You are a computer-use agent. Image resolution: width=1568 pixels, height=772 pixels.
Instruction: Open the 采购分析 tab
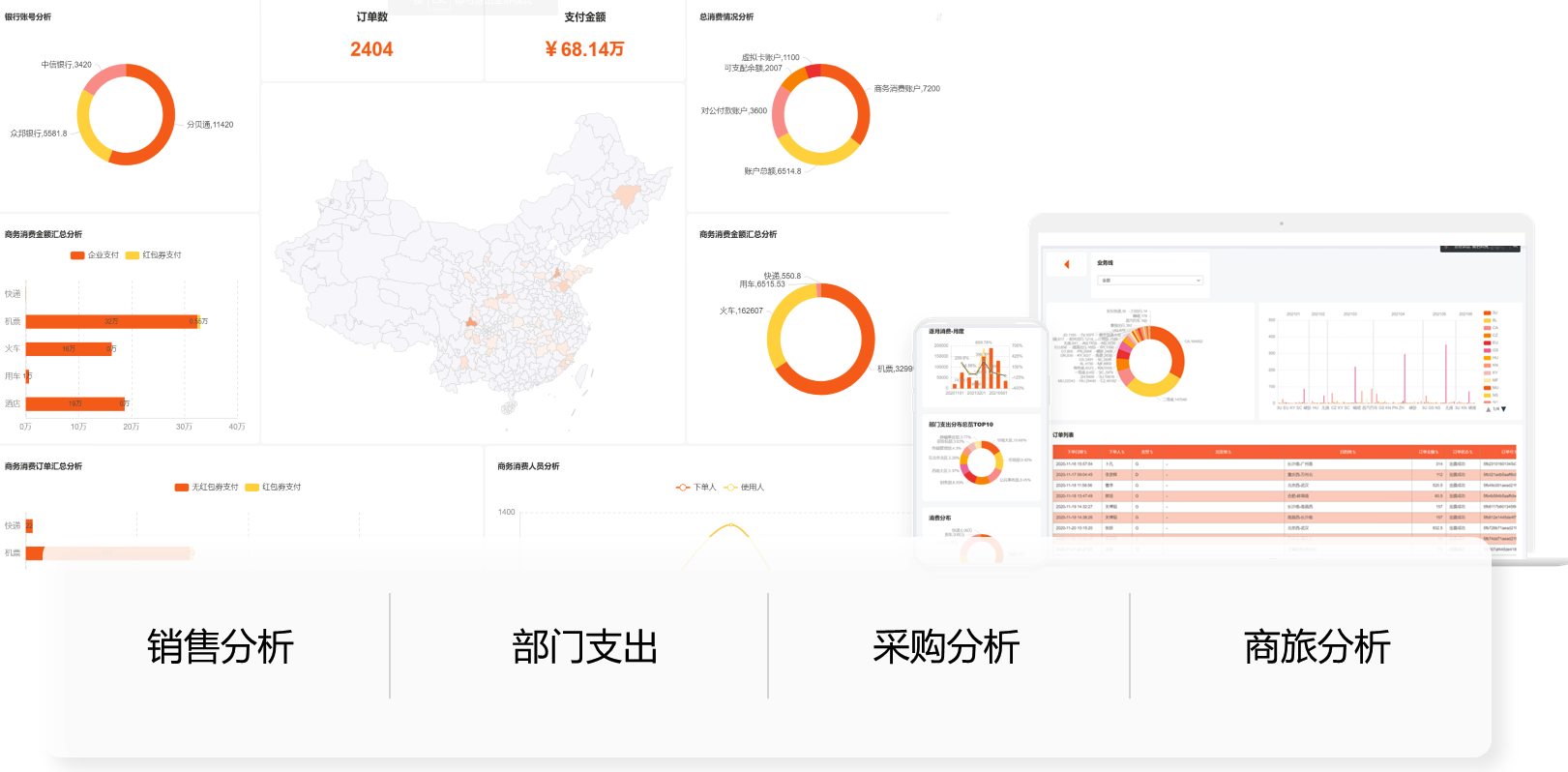point(946,646)
